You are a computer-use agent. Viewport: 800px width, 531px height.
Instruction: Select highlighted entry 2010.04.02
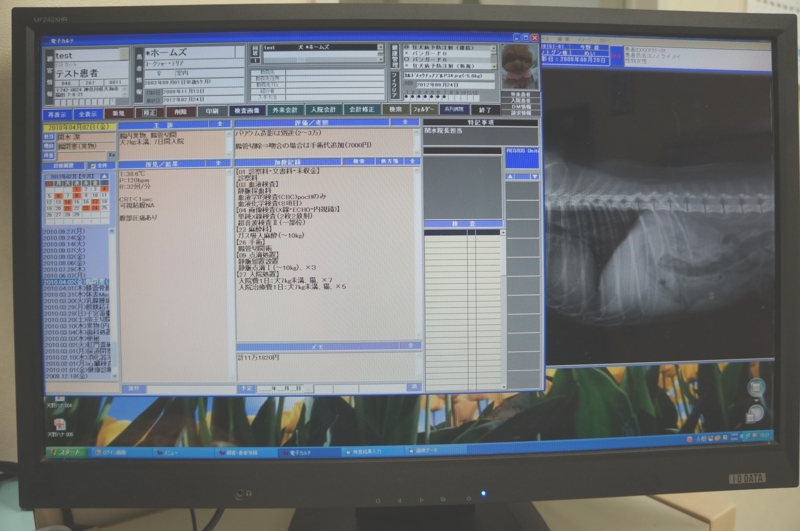point(76,282)
